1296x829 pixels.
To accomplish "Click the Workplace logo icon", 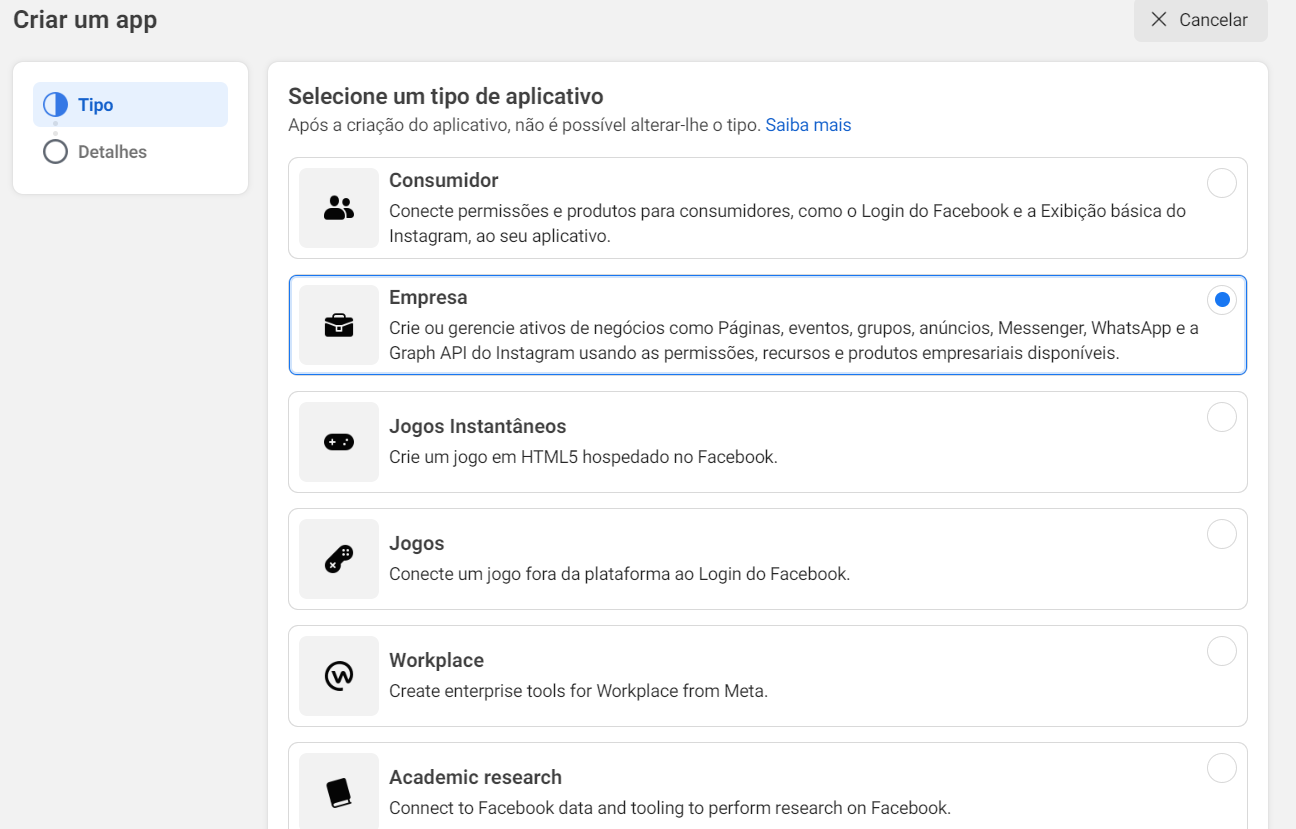I will (339, 676).
